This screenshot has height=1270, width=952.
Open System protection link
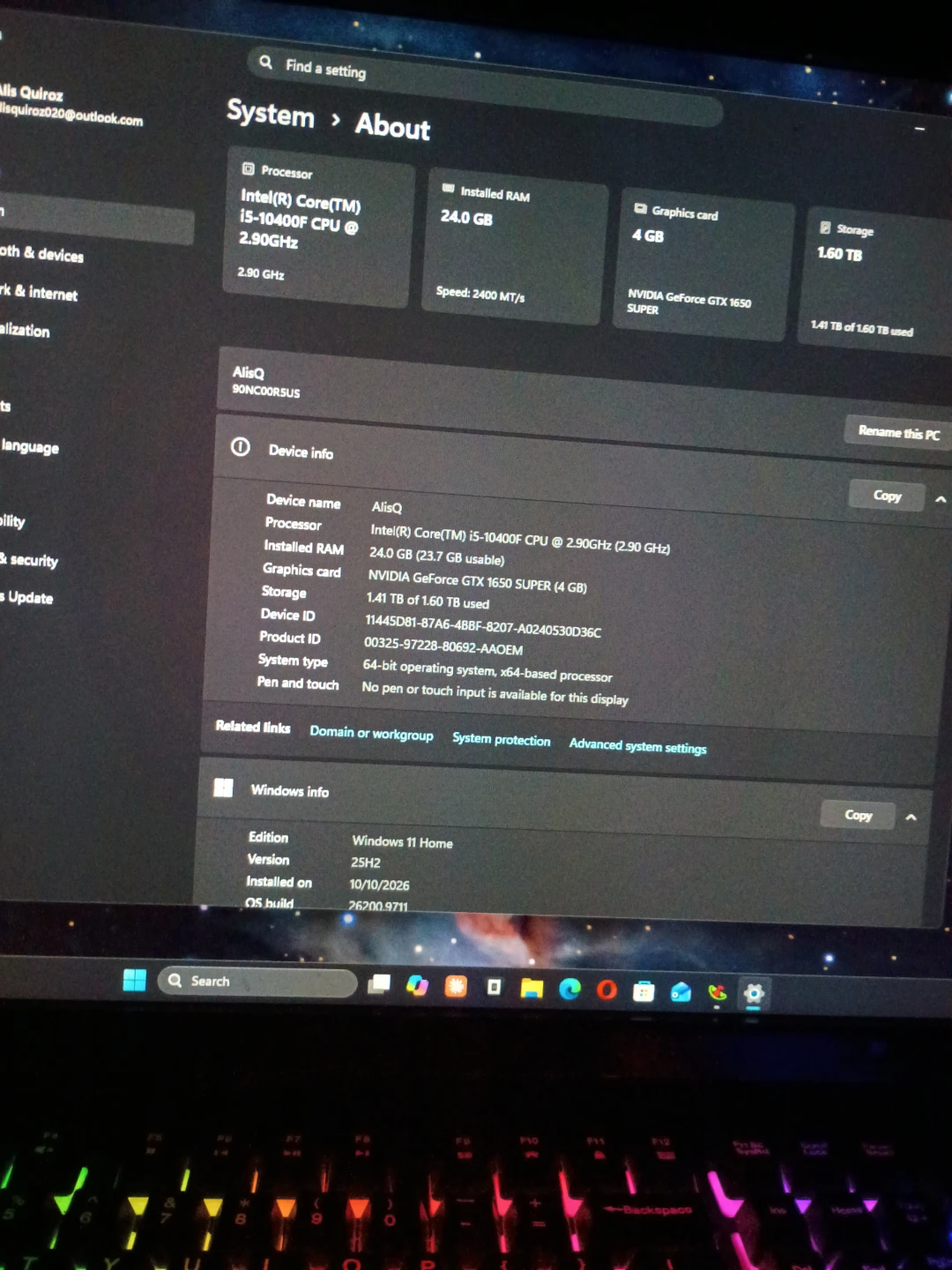[501, 739]
